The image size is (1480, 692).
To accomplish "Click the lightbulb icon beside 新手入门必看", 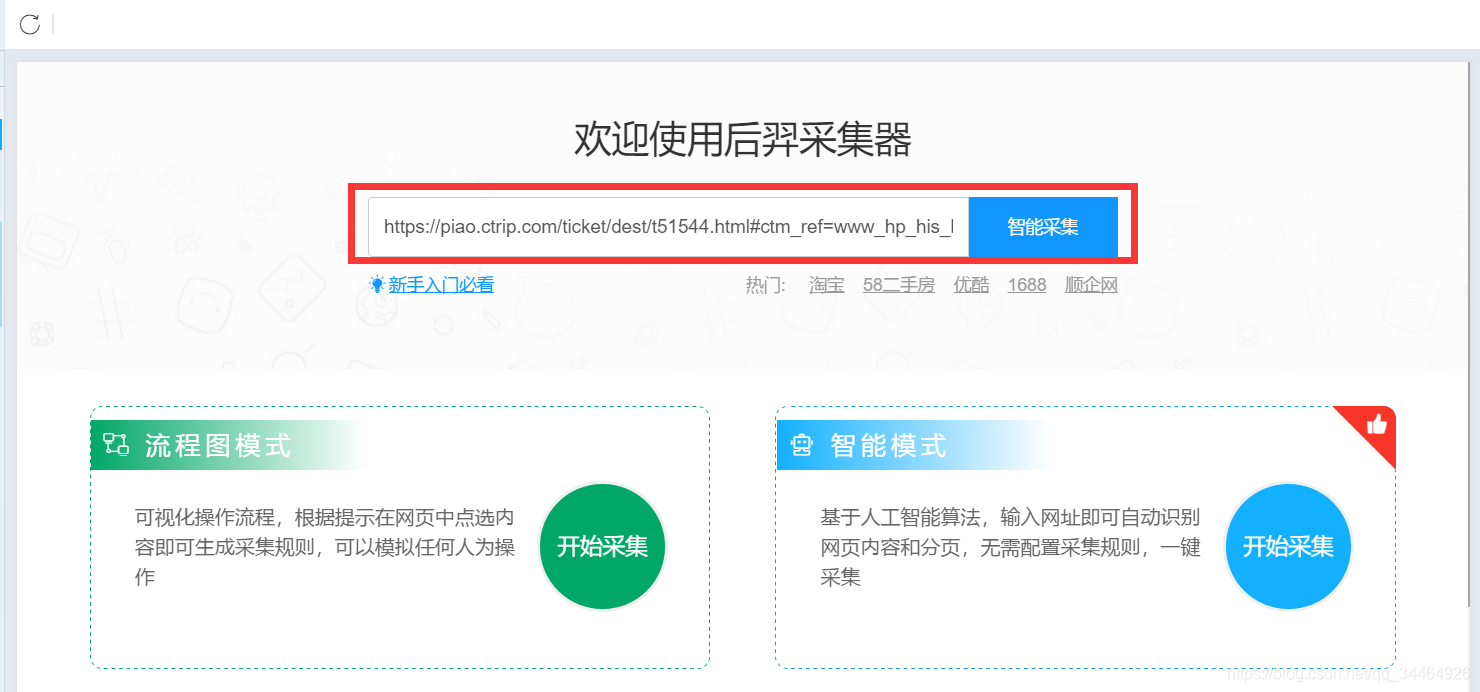I will [x=377, y=285].
